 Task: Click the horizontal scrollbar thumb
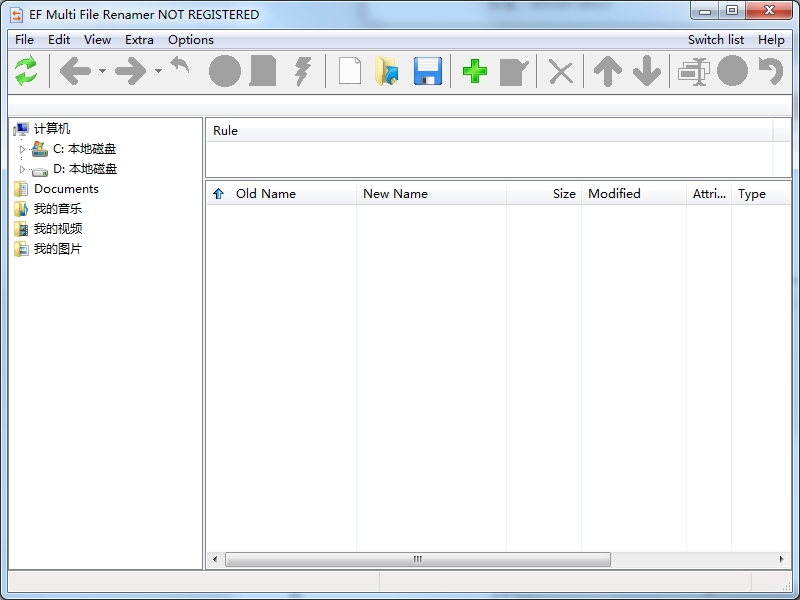pyautogui.click(x=417, y=559)
